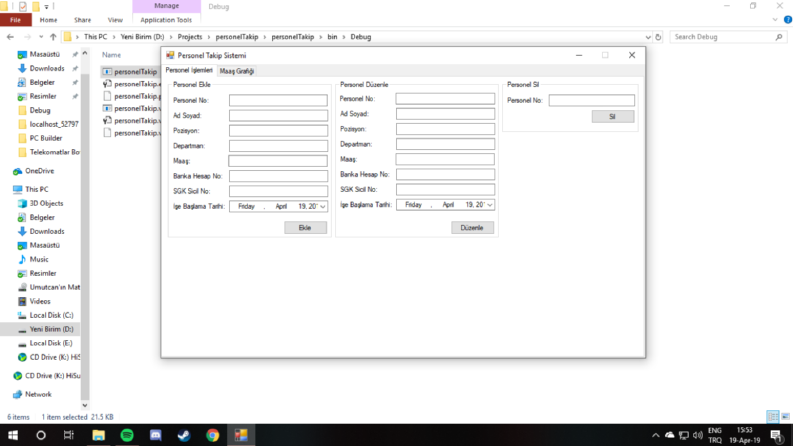Focus Banka Hesap No field in Personel Ekle
The height and width of the screenshot is (446, 793).
[x=278, y=176]
